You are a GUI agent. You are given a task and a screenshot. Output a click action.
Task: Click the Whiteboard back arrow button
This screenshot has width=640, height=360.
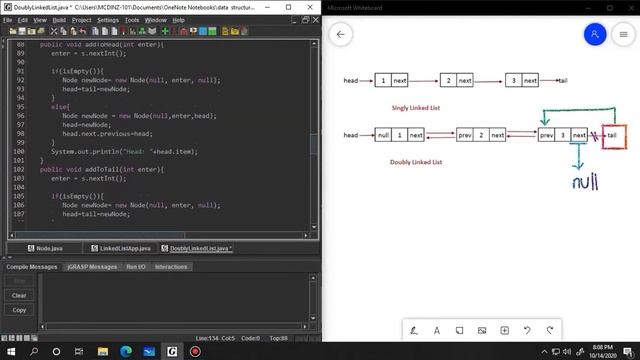[340, 35]
